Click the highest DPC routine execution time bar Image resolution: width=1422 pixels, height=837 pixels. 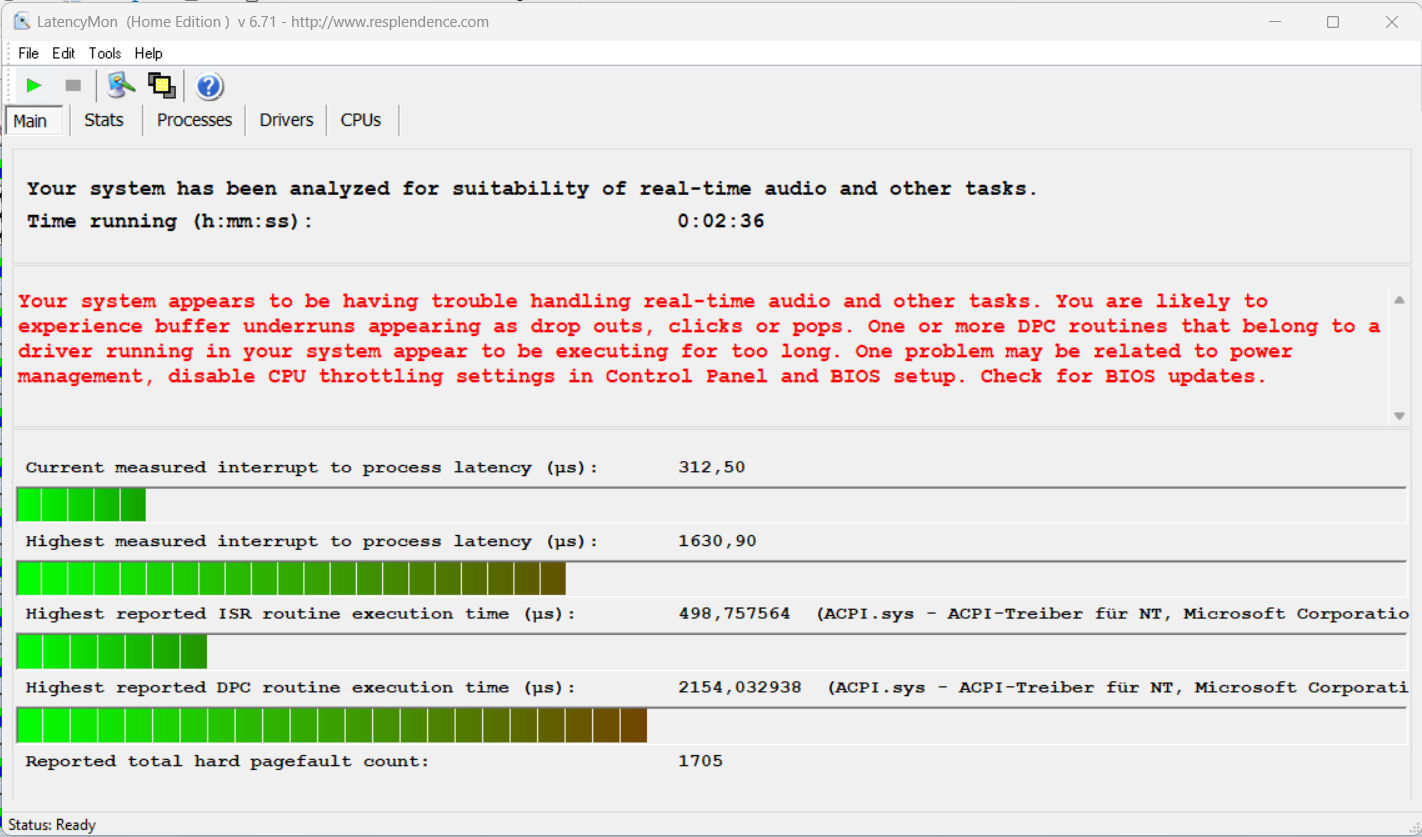pos(332,725)
